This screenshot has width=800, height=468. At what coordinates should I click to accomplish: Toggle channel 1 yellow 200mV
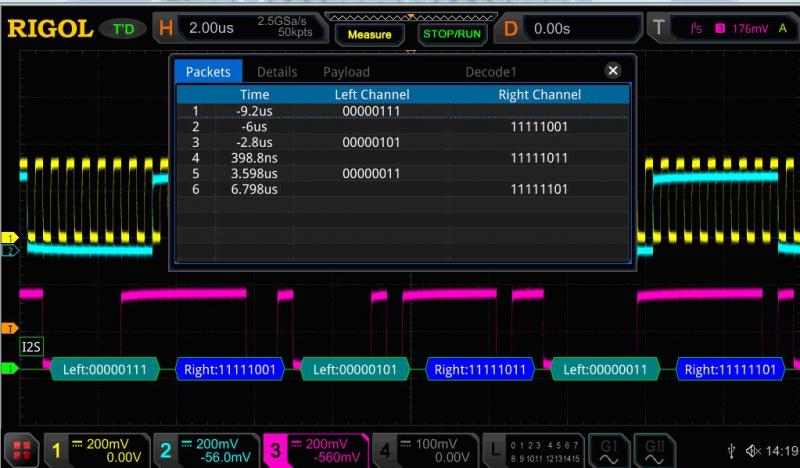pyautogui.click(x=93, y=450)
